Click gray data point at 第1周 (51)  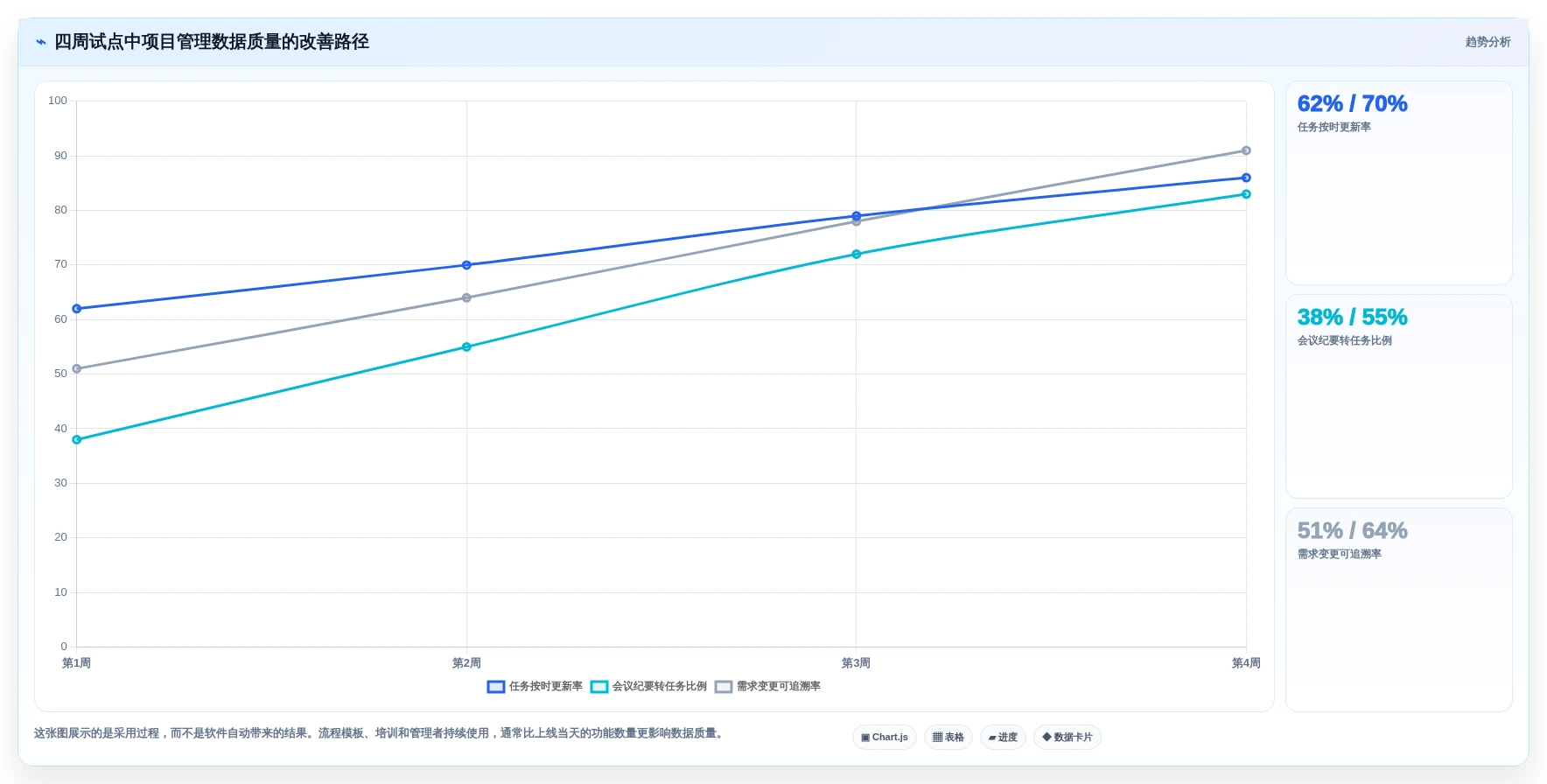77,369
